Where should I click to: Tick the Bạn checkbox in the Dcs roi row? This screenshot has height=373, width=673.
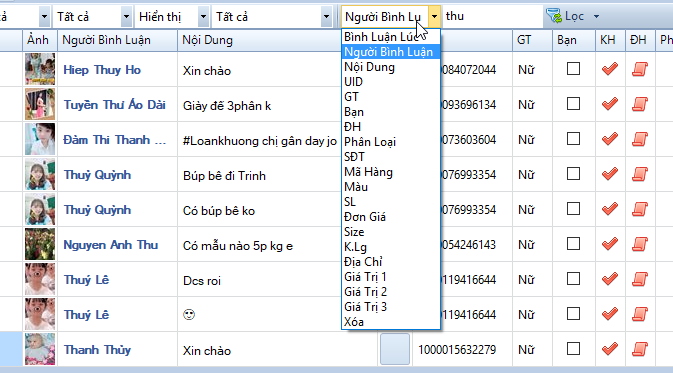tap(573, 279)
